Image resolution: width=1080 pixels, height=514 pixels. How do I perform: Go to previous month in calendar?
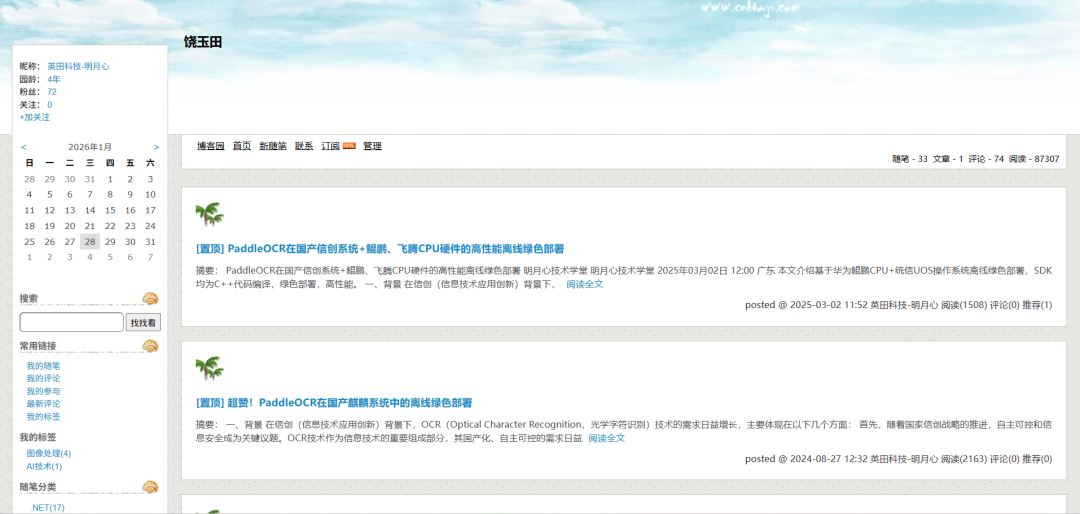pyautogui.click(x=24, y=147)
